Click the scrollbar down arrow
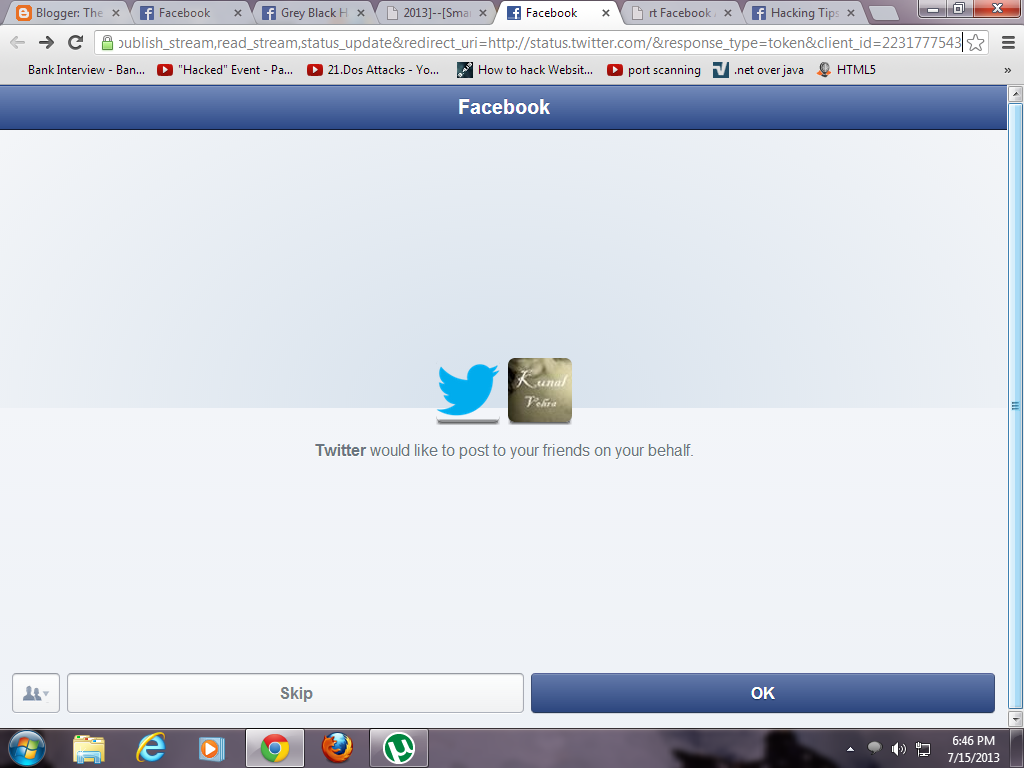Image resolution: width=1024 pixels, height=768 pixels. [x=1016, y=719]
